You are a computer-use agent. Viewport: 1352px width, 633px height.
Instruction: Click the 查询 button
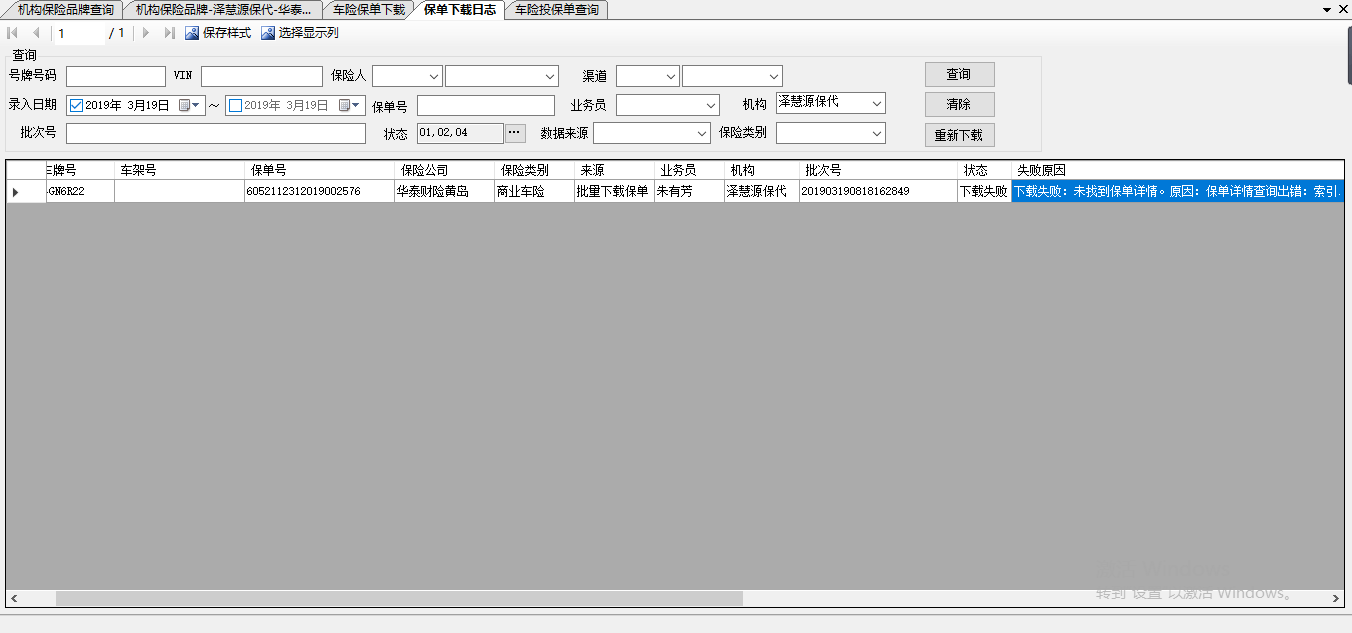[959, 74]
